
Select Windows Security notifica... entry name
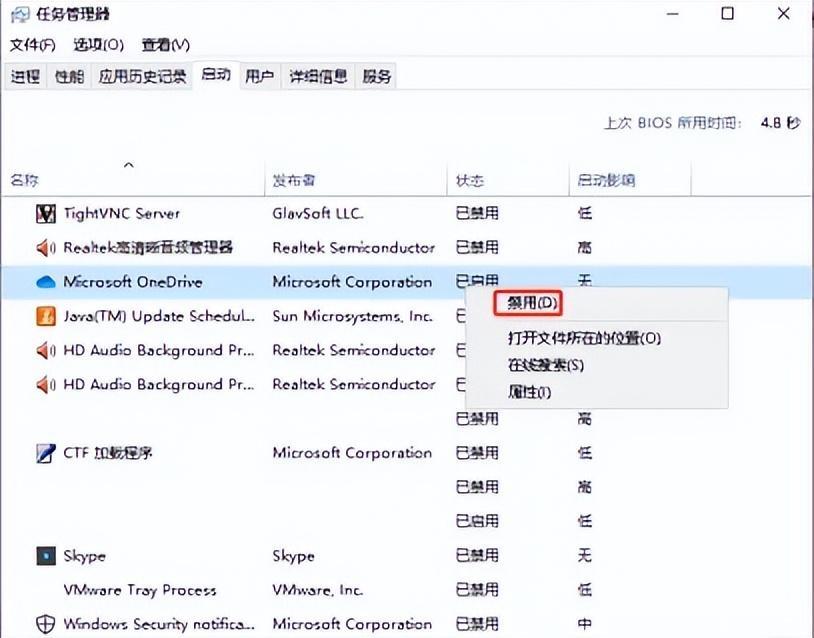tap(159, 623)
